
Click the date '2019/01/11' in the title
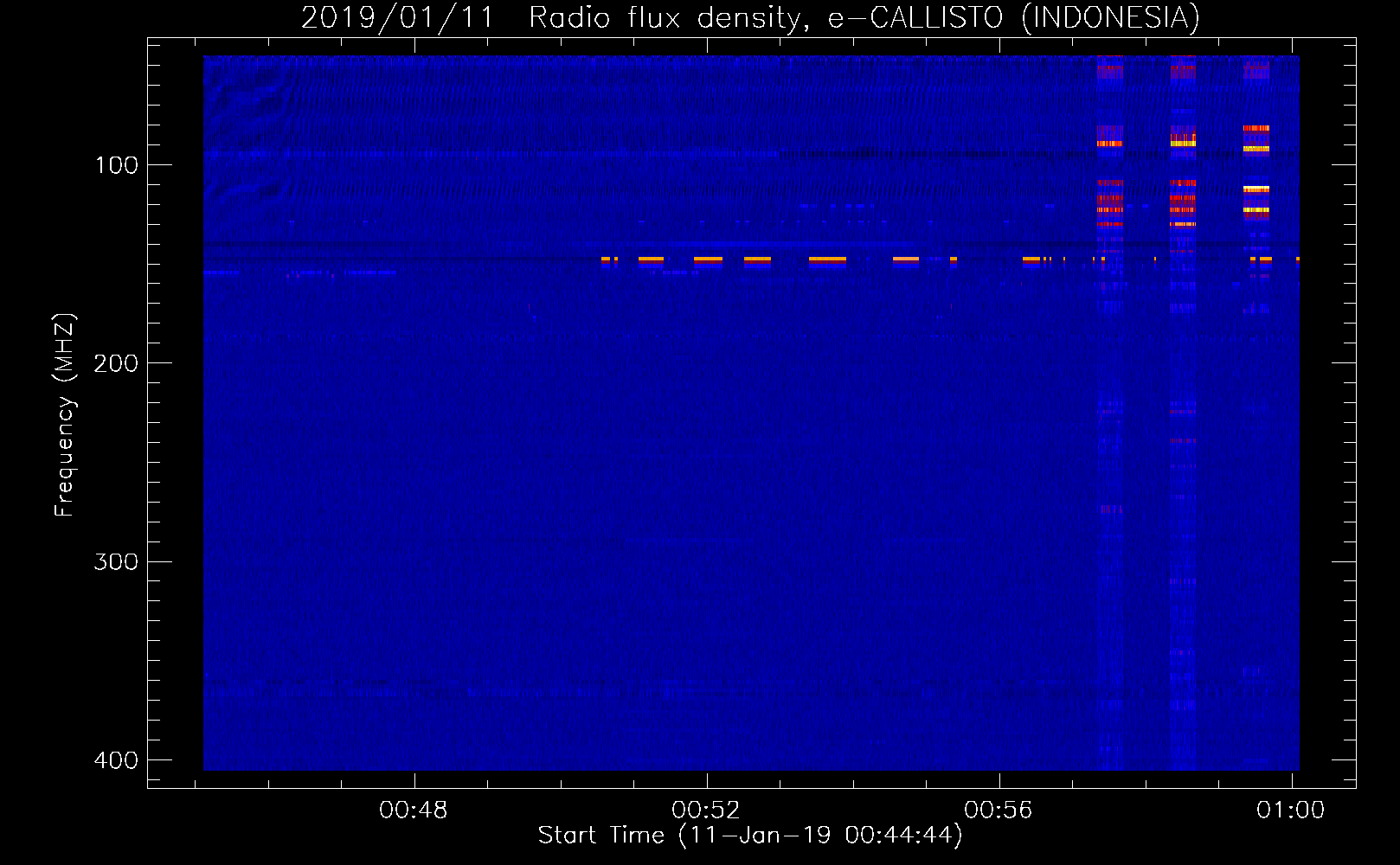coord(397,17)
